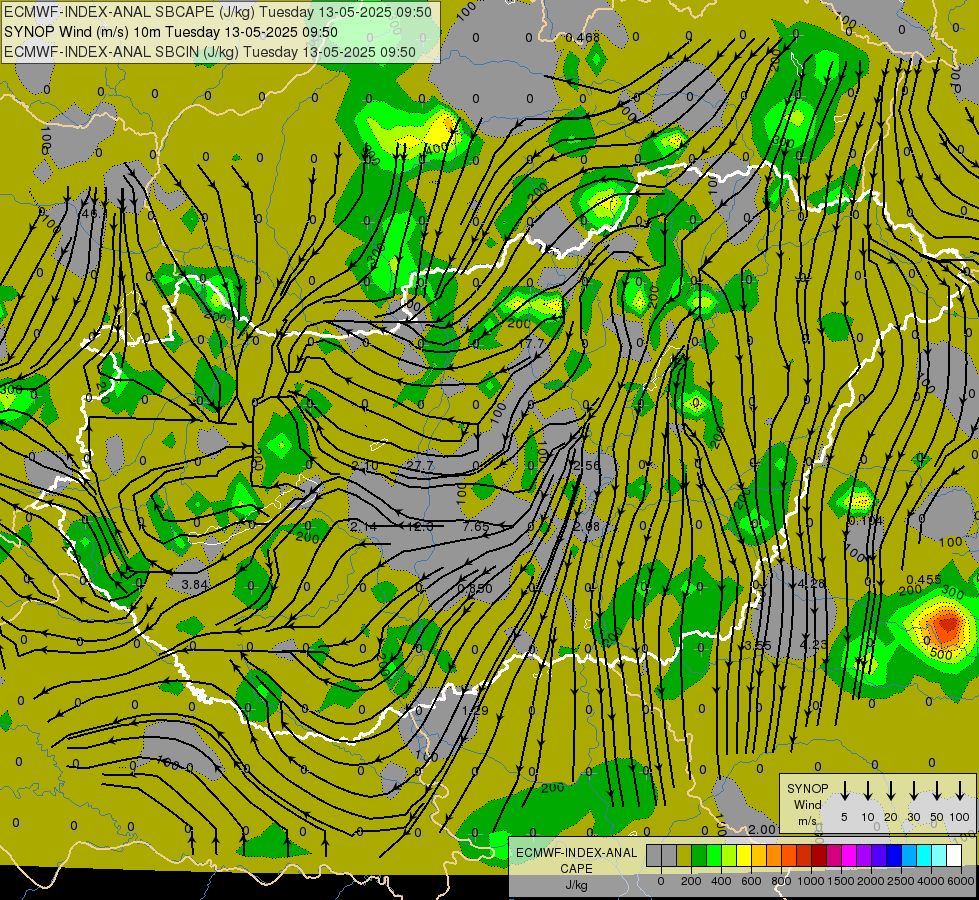
Task: Click the 3.84 value on the map
Action: [194, 585]
